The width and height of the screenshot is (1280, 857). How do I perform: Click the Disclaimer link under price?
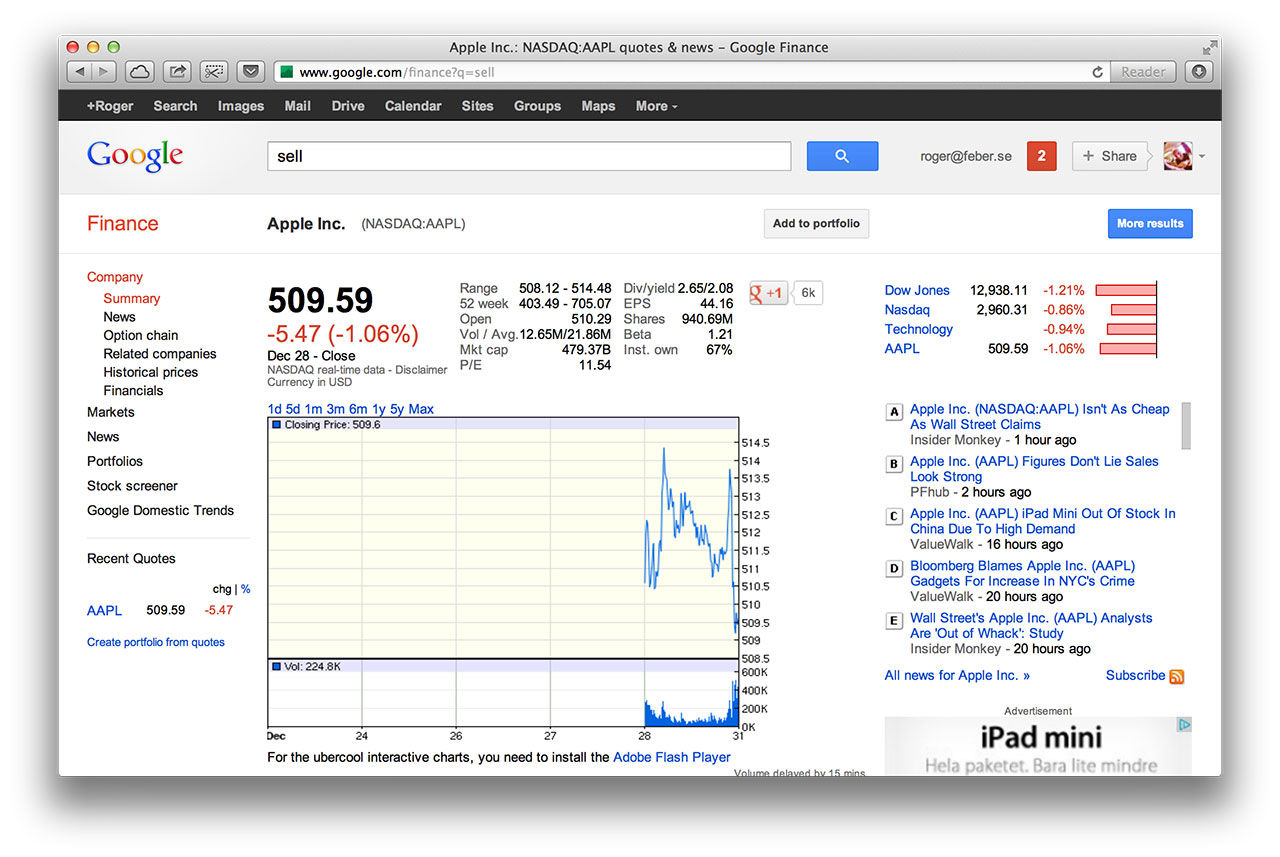(421, 370)
